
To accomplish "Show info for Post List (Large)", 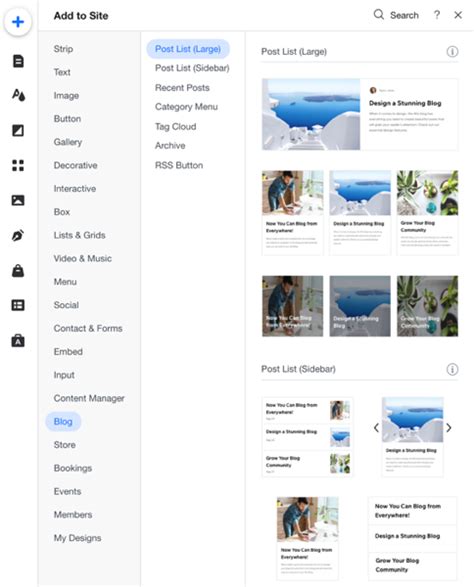I will click(452, 52).
